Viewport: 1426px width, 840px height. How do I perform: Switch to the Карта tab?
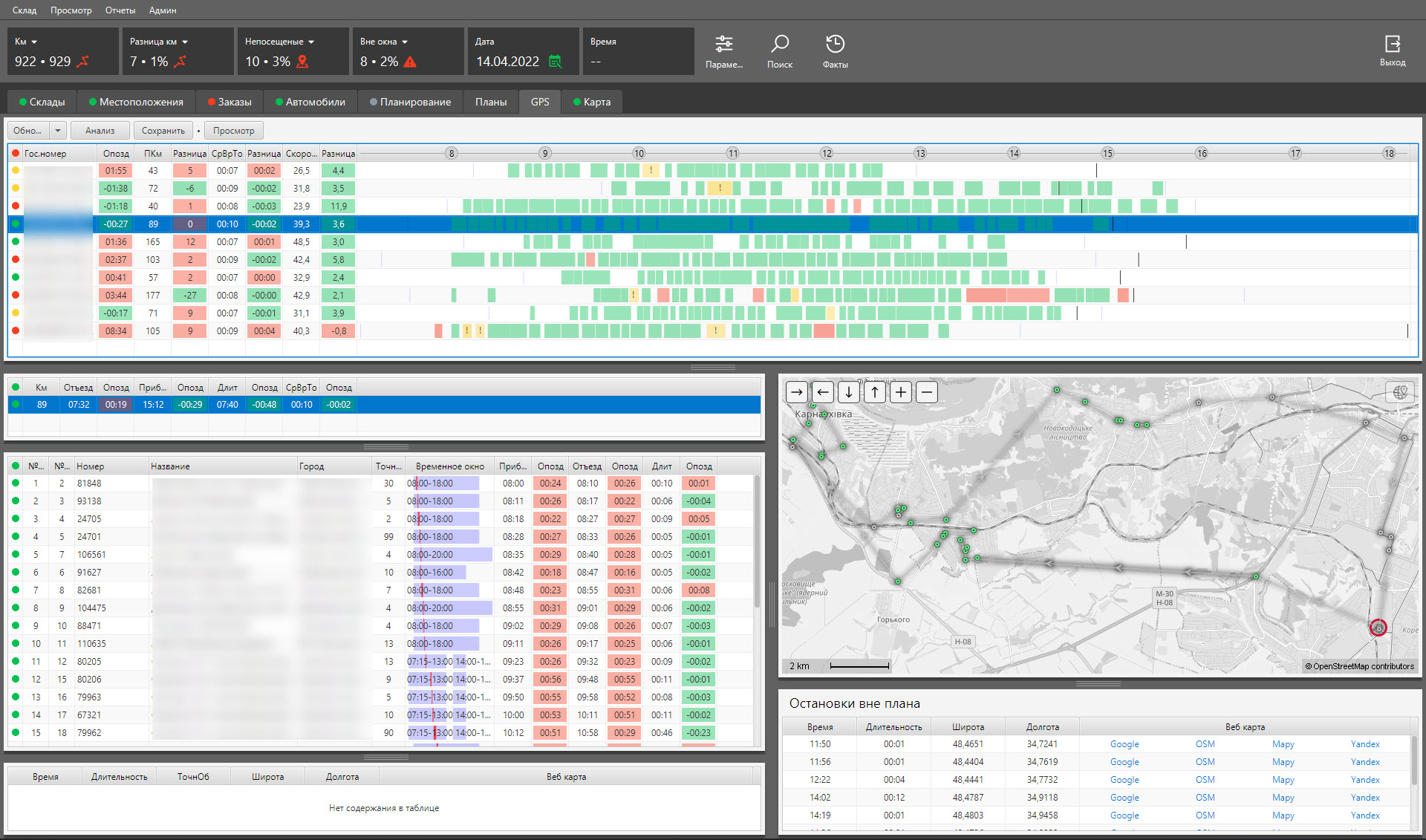pos(592,102)
